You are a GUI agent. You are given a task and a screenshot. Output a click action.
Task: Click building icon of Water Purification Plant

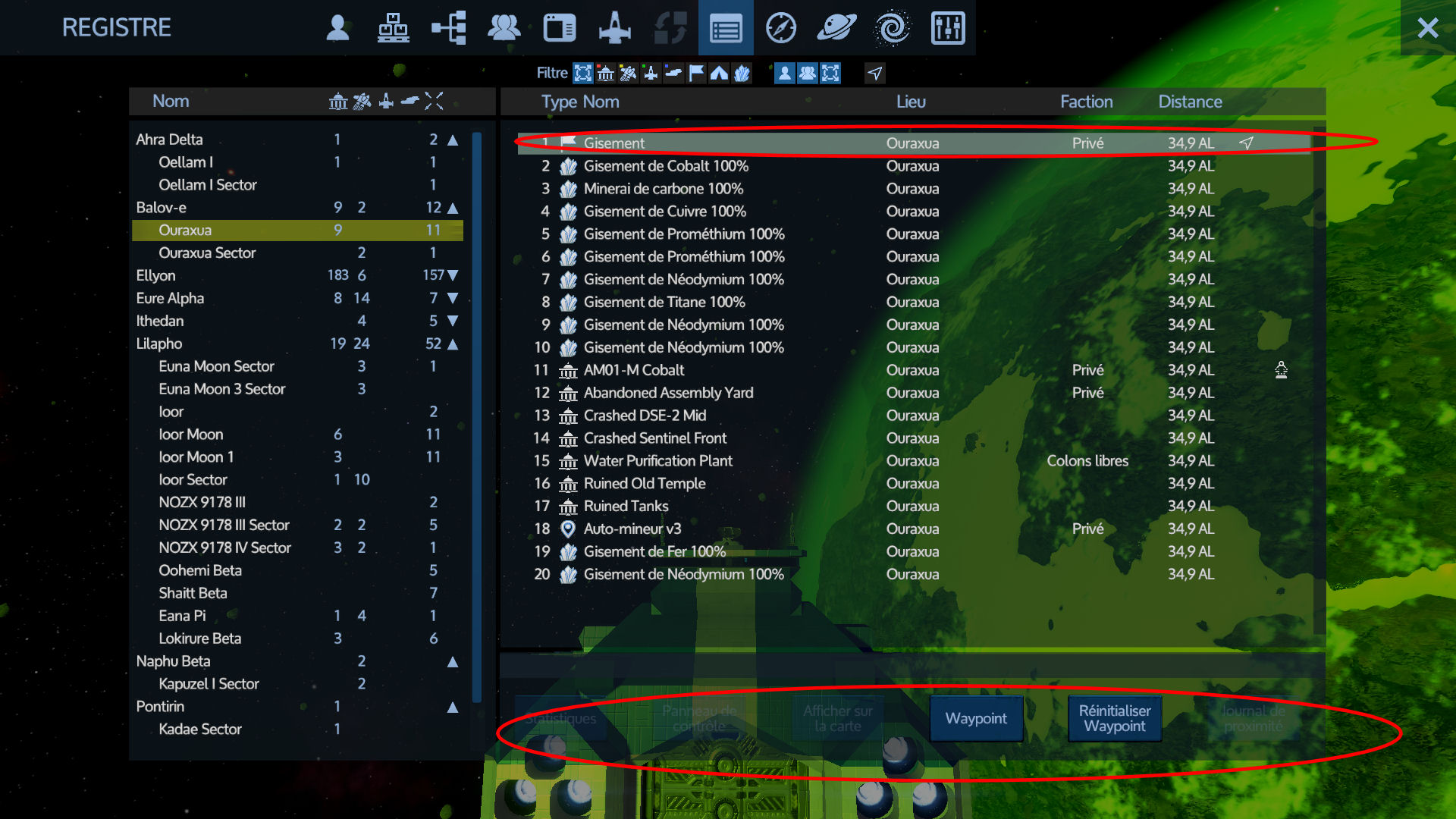point(568,461)
